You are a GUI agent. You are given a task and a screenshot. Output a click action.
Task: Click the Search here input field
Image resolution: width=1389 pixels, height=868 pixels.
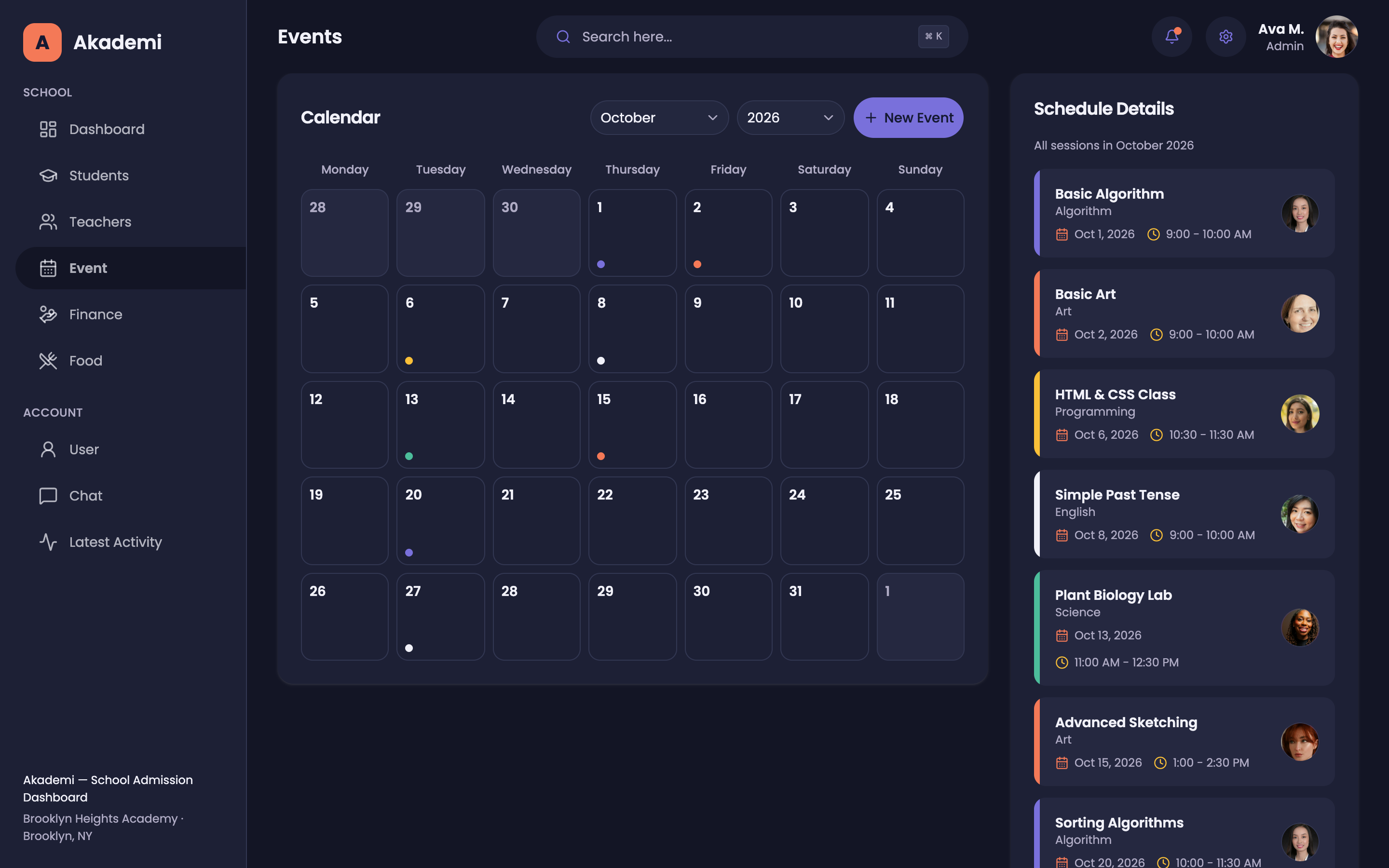click(751, 37)
